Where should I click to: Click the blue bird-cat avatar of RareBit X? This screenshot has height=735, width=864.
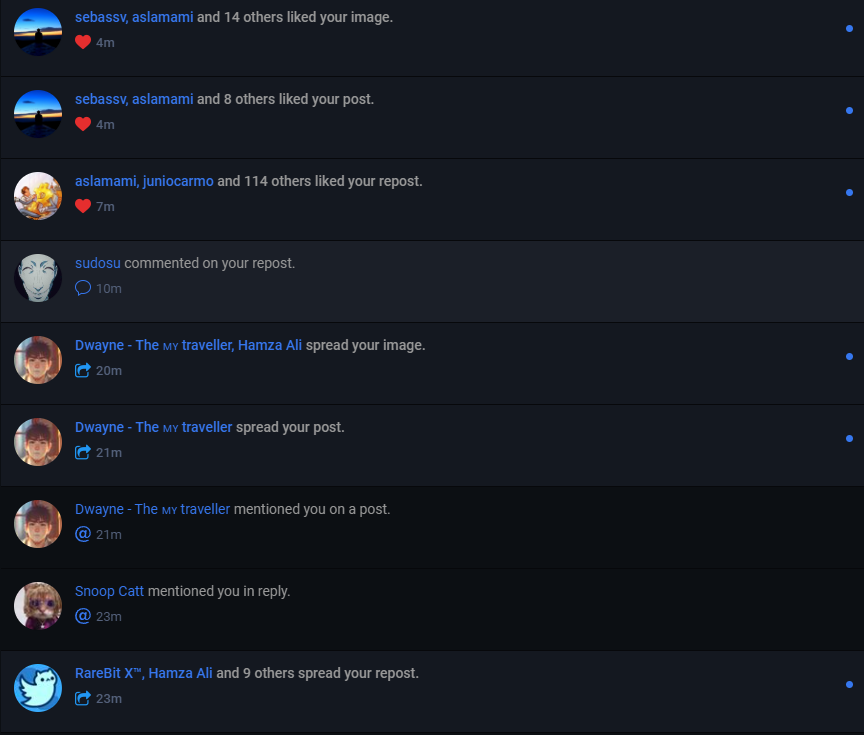click(x=38, y=688)
